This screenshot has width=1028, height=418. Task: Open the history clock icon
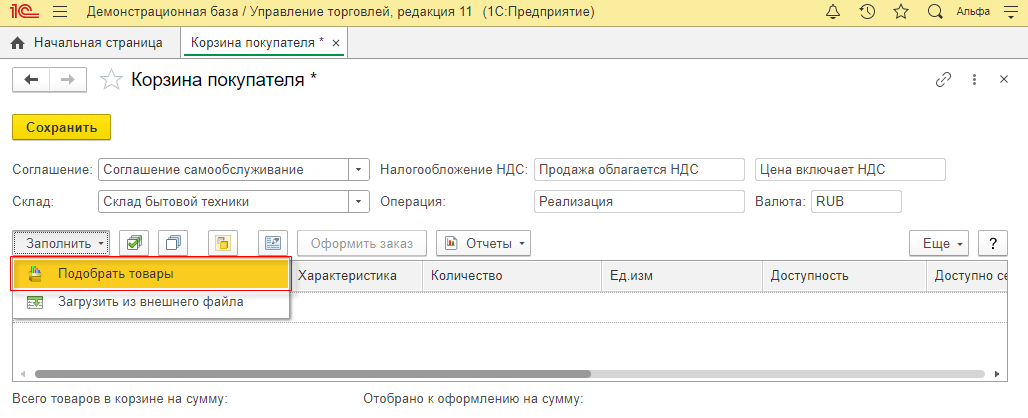867,13
